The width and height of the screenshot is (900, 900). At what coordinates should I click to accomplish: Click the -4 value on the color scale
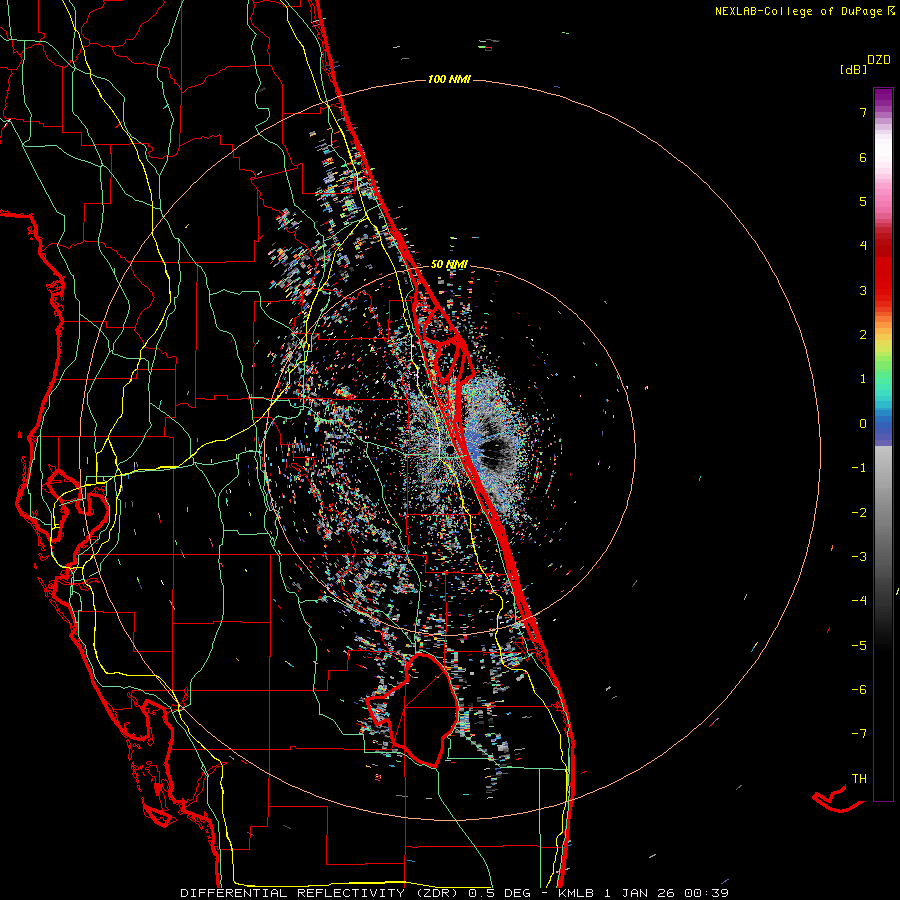coord(859,601)
